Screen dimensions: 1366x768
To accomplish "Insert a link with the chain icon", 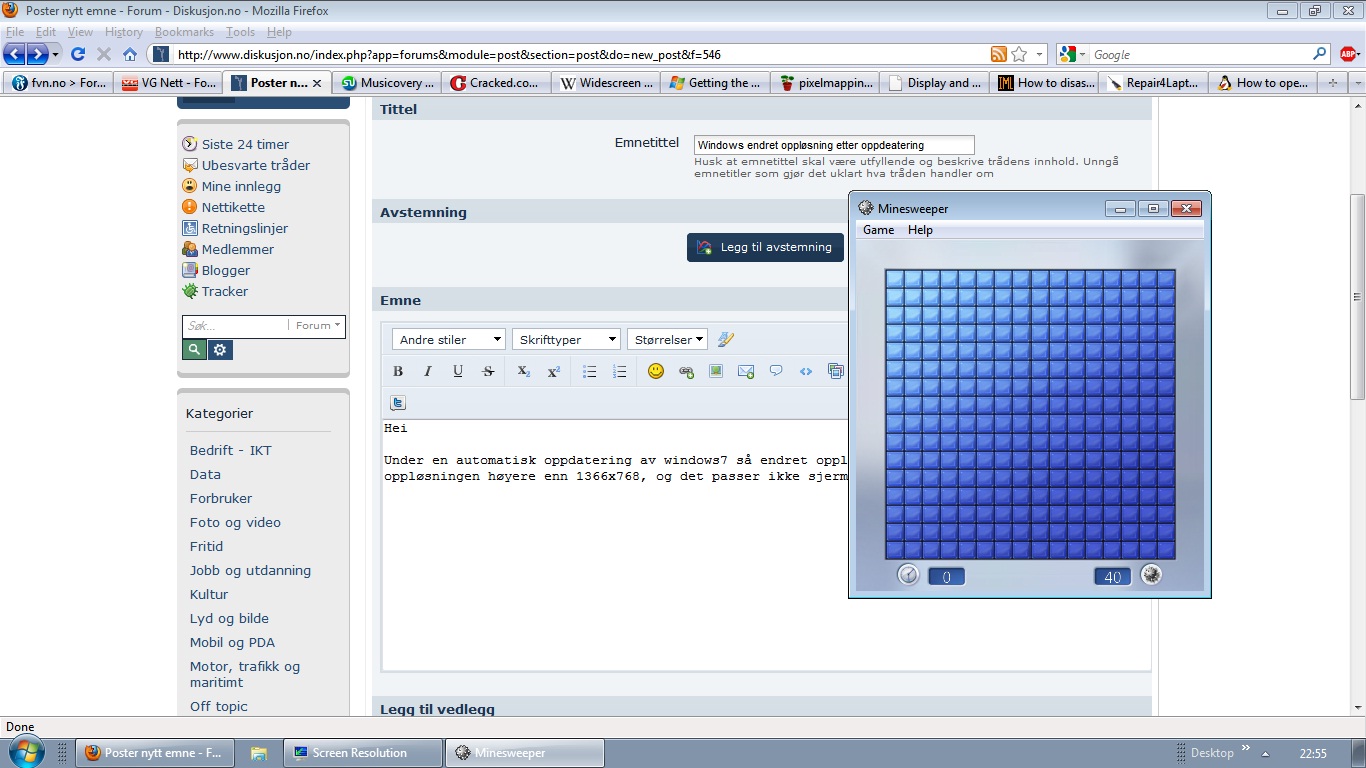I will click(x=686, y=371).
